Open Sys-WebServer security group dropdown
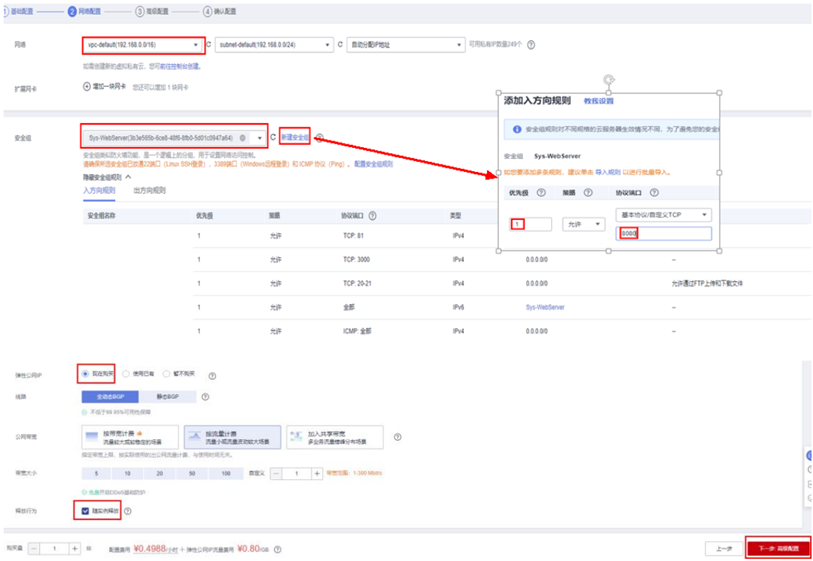 174,138
